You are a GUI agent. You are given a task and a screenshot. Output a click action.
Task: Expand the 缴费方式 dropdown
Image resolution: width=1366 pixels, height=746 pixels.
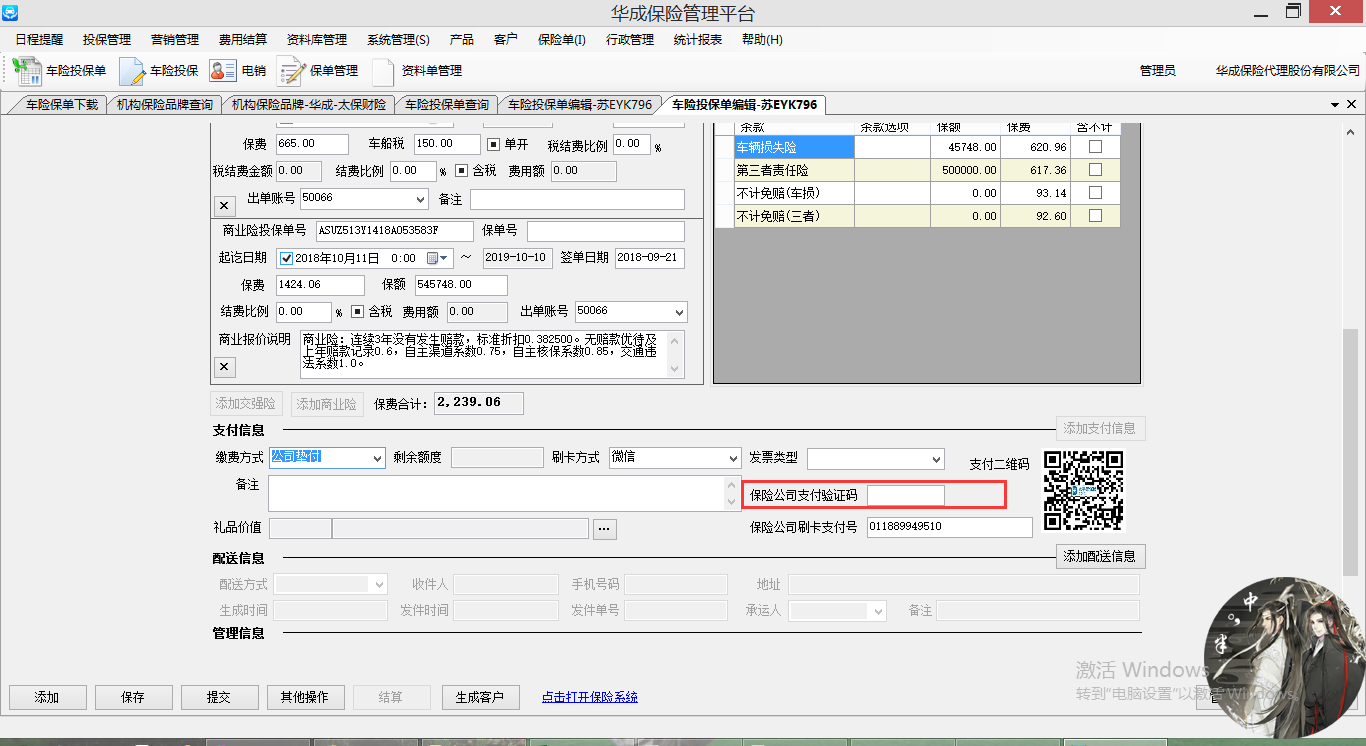coord(377,458)
